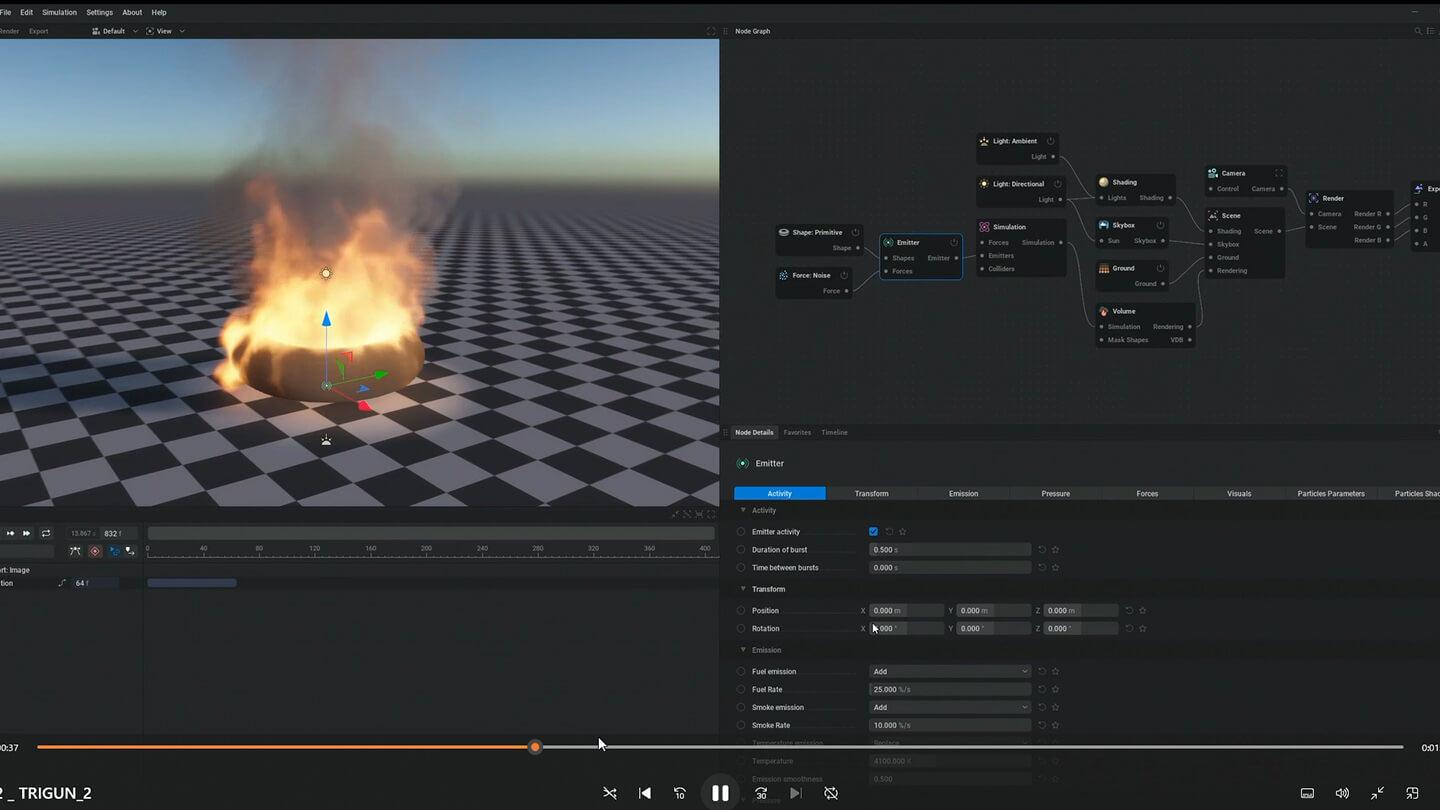
Task: Collapse the Emission section
Action: tap(743, 650)
